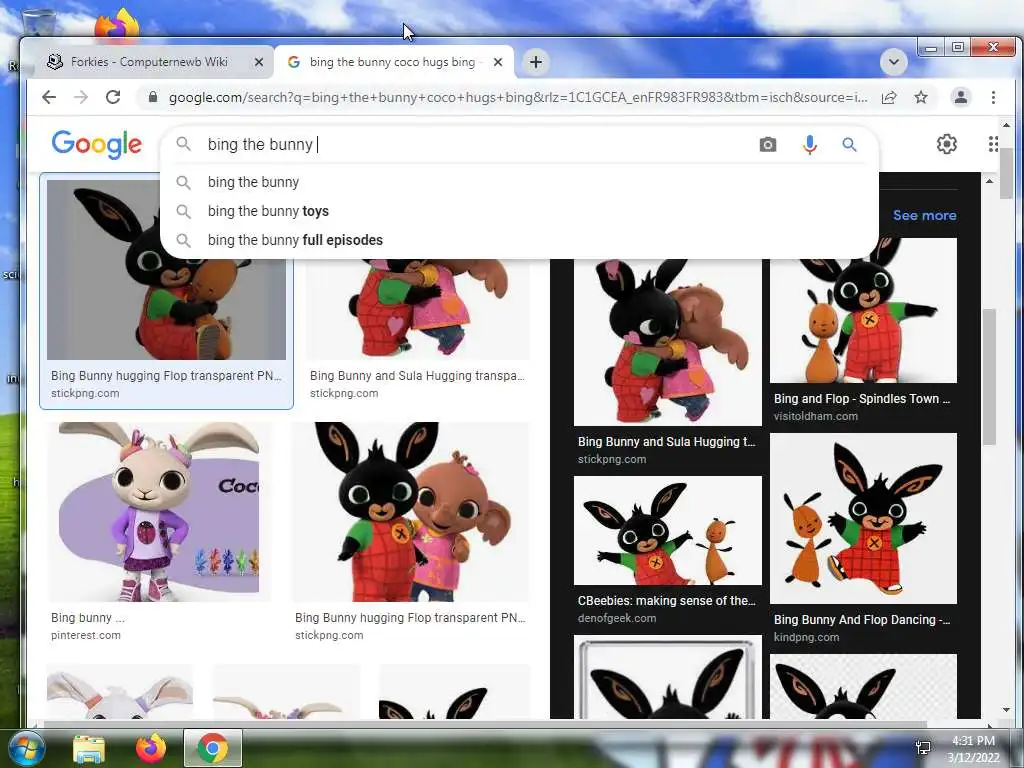Choose suggestion 'bing the bunny toys'
1024x768 pixels.
click(x=268, y=211)
